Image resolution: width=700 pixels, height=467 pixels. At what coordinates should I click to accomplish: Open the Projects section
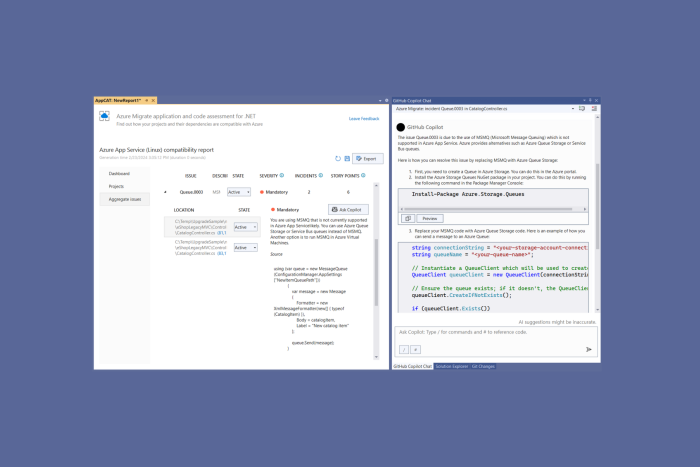coord(116,186)
